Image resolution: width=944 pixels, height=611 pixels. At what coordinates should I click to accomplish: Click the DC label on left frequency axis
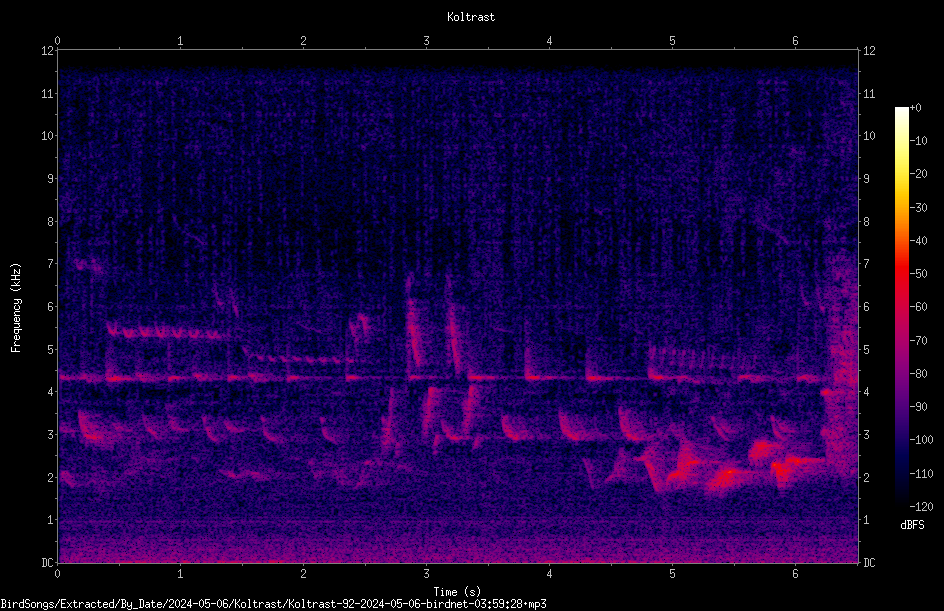tap(47, 563)
